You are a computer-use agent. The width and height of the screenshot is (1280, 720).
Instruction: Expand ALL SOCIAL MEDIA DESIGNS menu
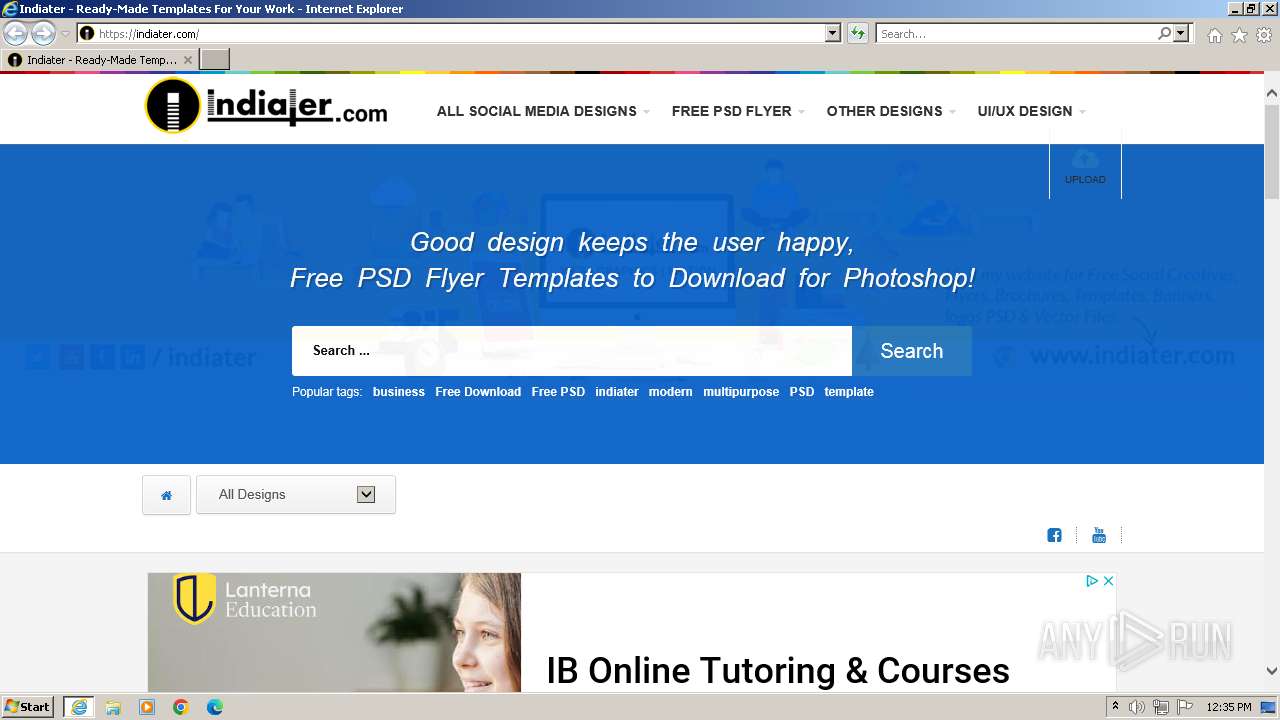pos(543,111)
